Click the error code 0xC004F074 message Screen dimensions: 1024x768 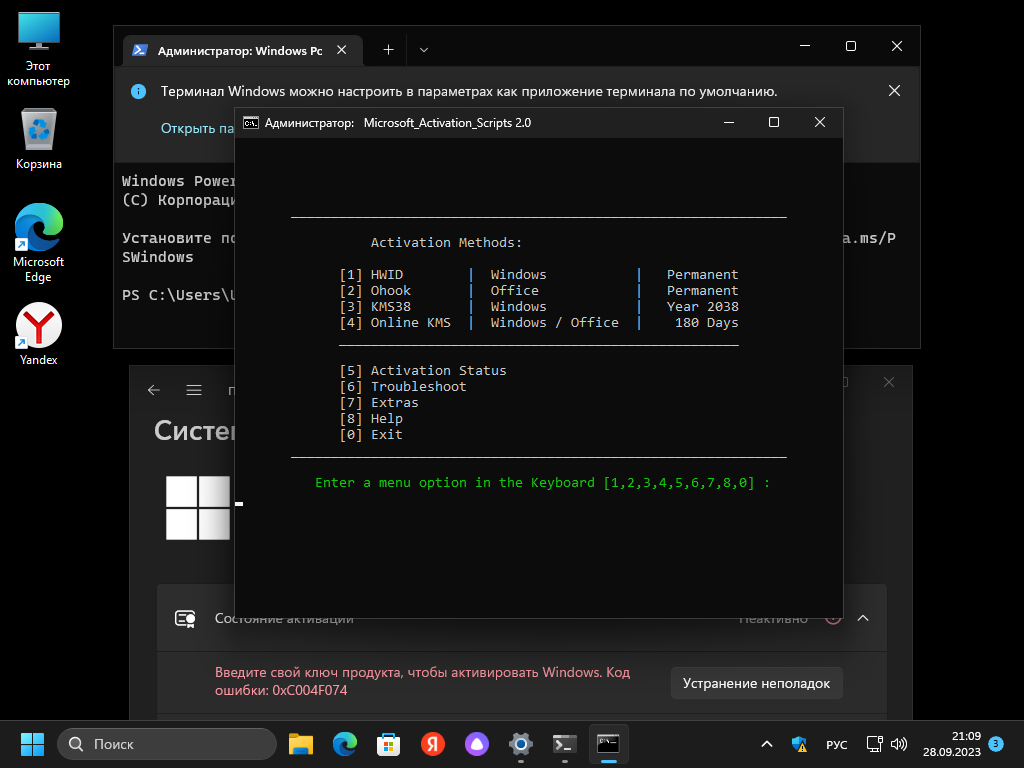point(422,681)
